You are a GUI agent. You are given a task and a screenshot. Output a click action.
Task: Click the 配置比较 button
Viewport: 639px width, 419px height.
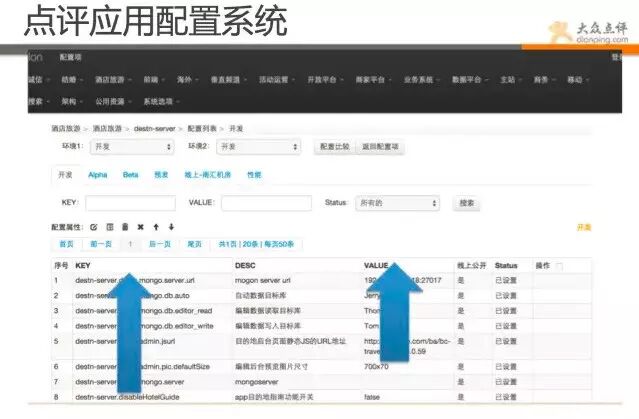[335, 147]
